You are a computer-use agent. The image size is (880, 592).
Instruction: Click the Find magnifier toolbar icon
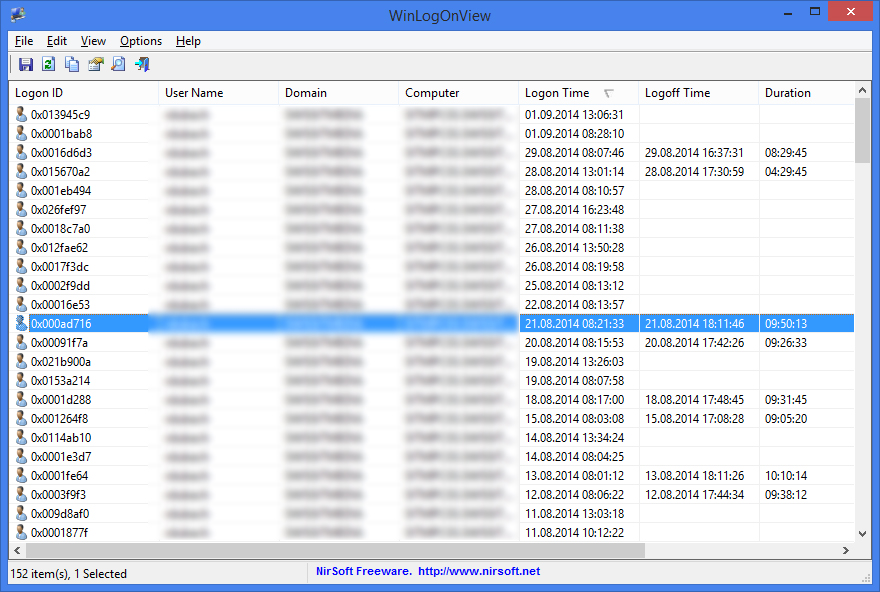click(x=118, y=65)
